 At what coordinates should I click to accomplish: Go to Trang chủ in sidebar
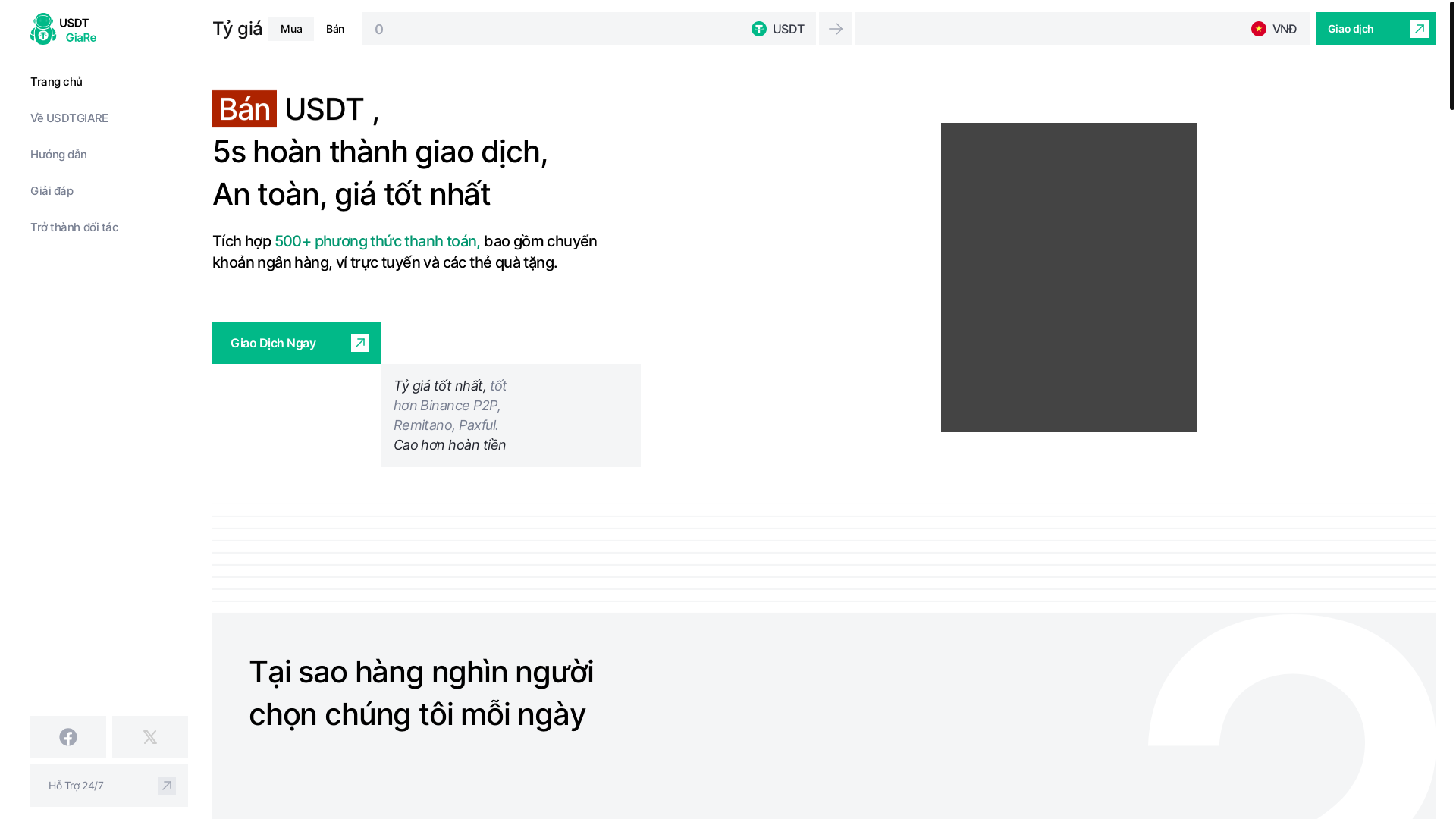click(x=56, y=82)
